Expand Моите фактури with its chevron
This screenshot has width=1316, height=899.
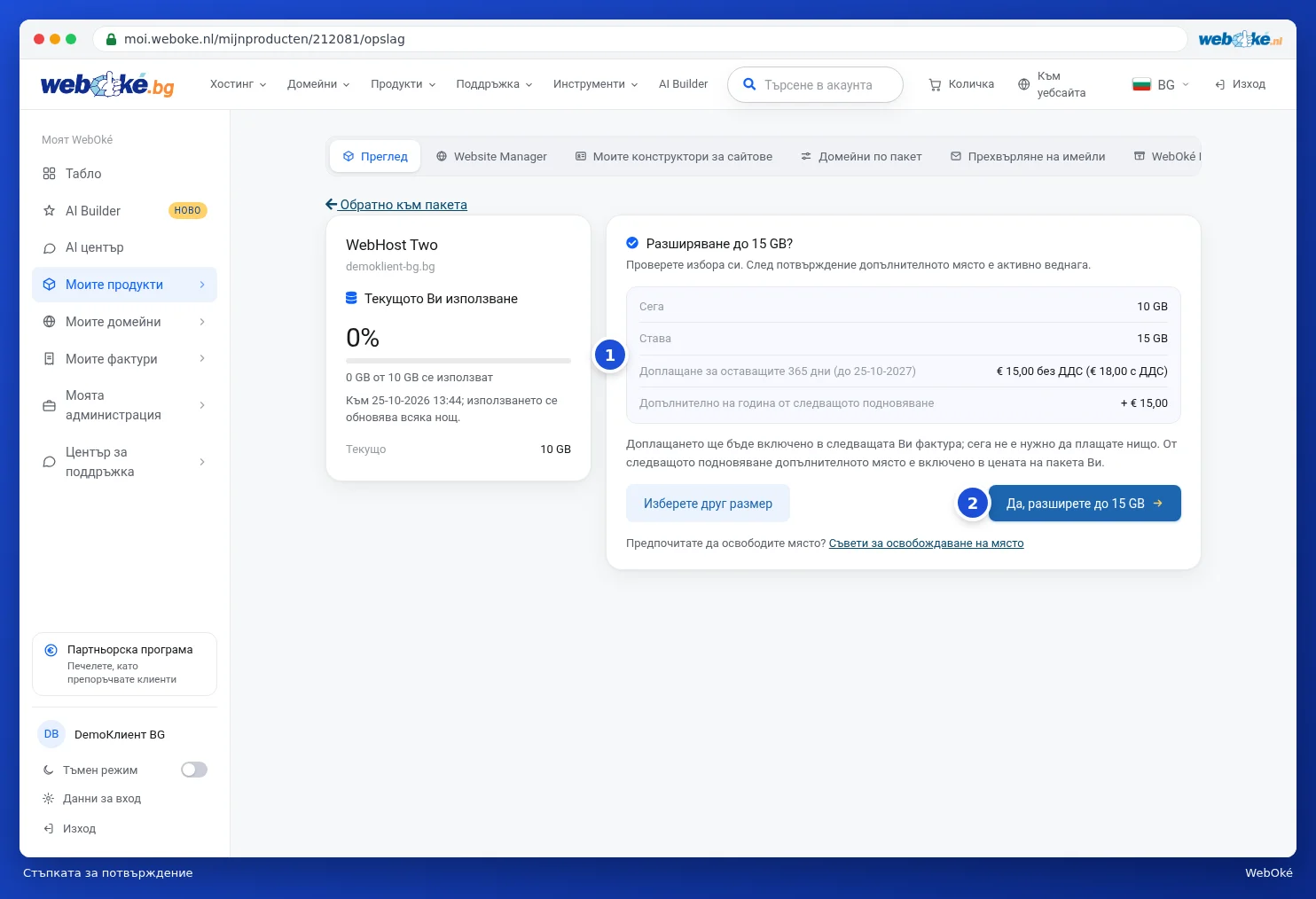202,359
